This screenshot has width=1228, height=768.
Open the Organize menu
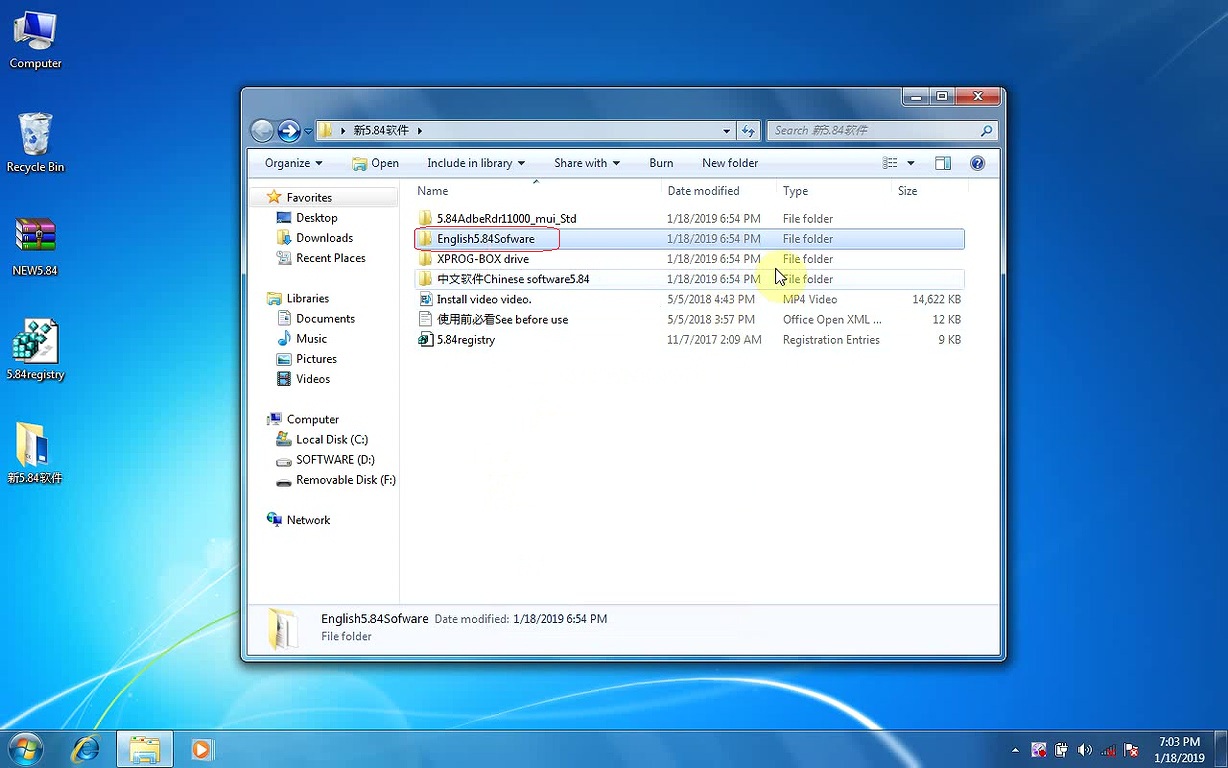[x=294, y=163]
